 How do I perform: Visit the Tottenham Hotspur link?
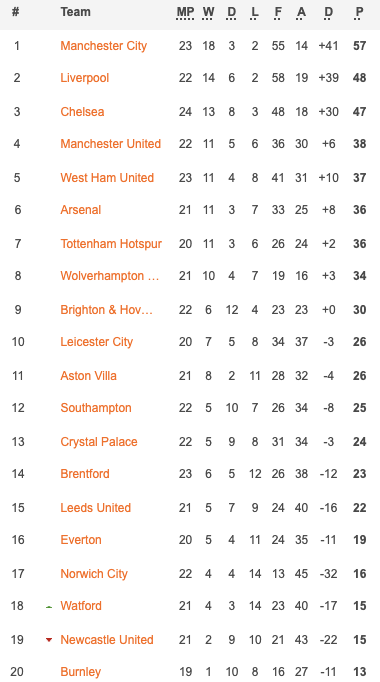[111, 244]
